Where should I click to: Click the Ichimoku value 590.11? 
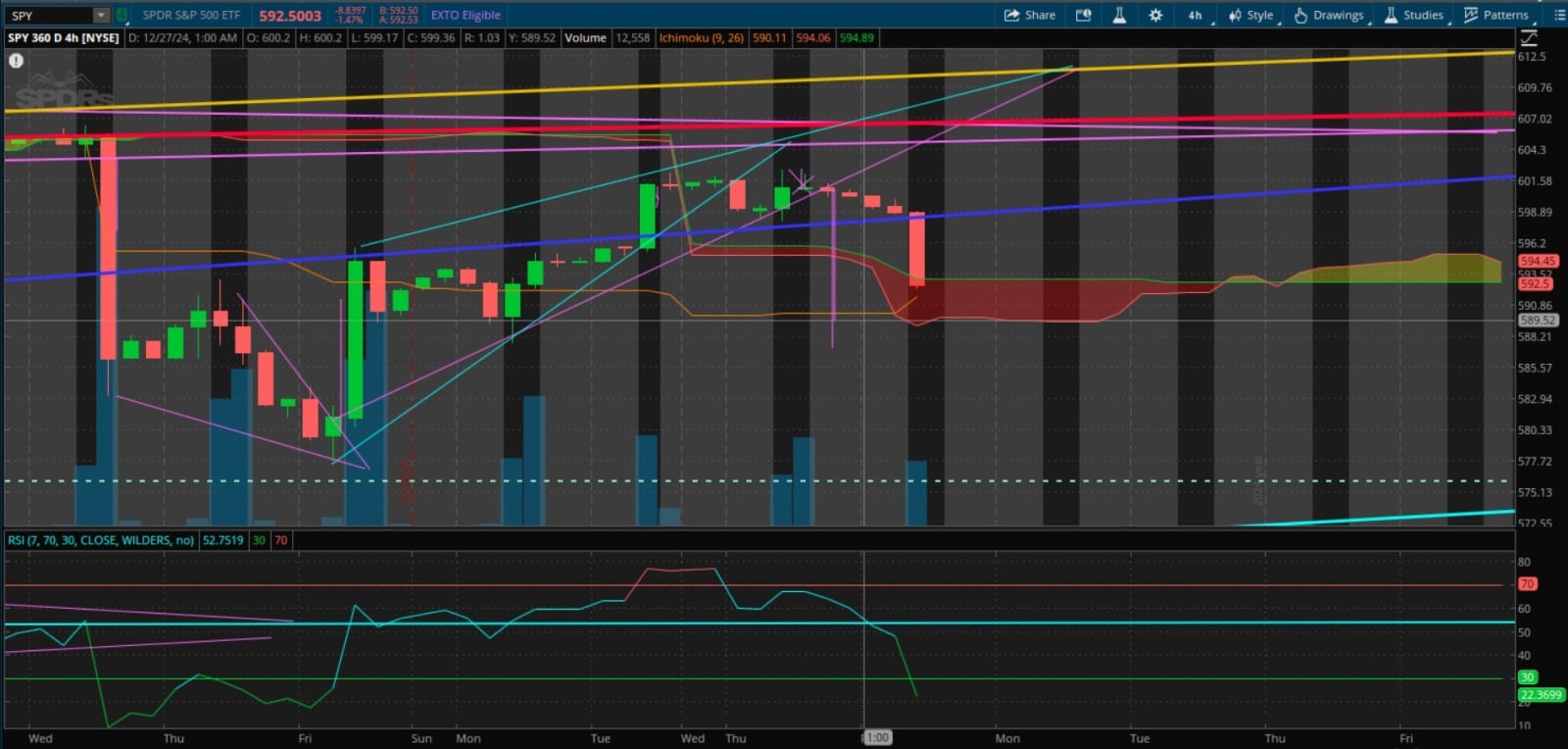[769, 38]
